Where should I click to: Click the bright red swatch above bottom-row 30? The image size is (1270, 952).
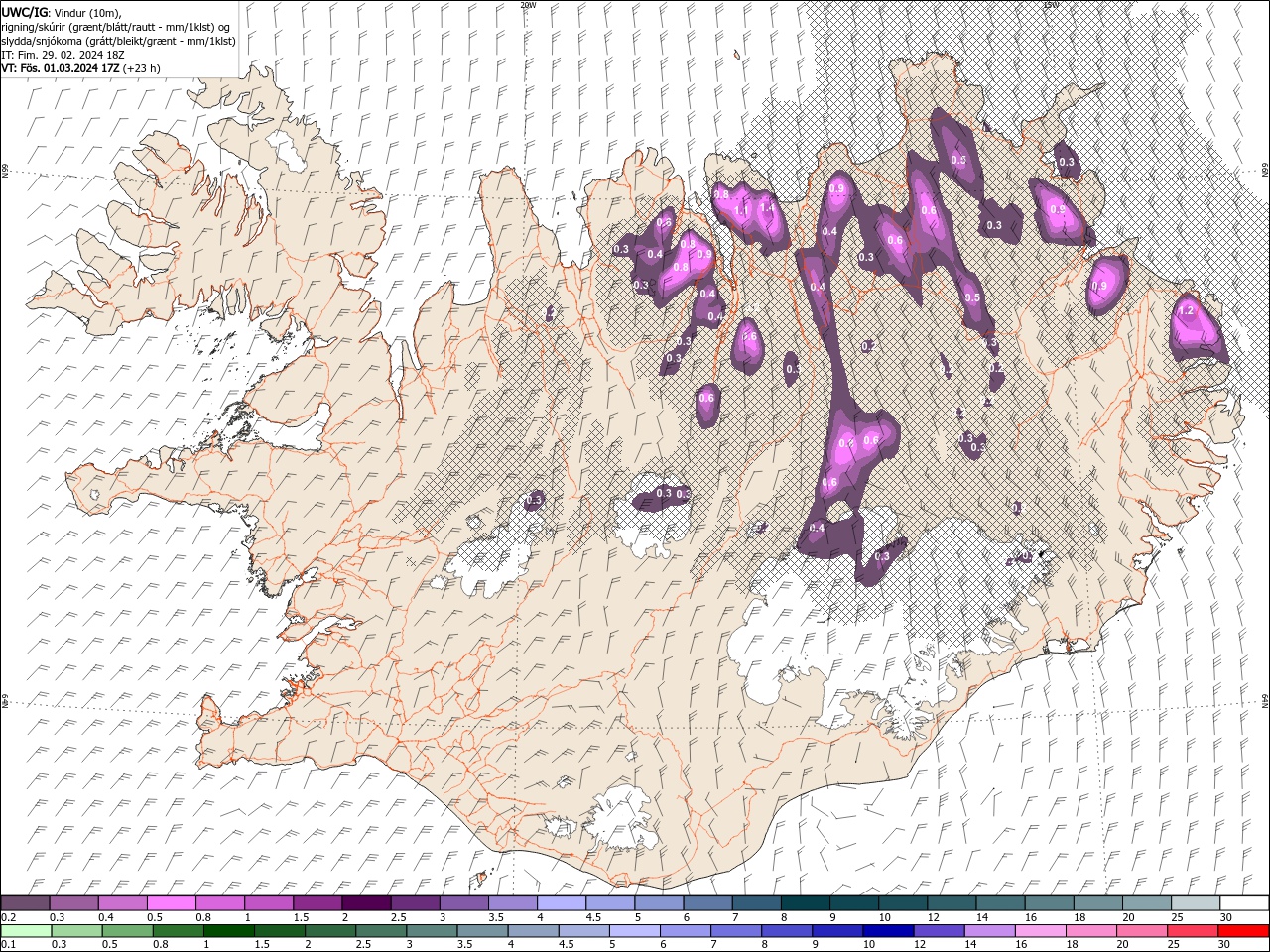1243,931
